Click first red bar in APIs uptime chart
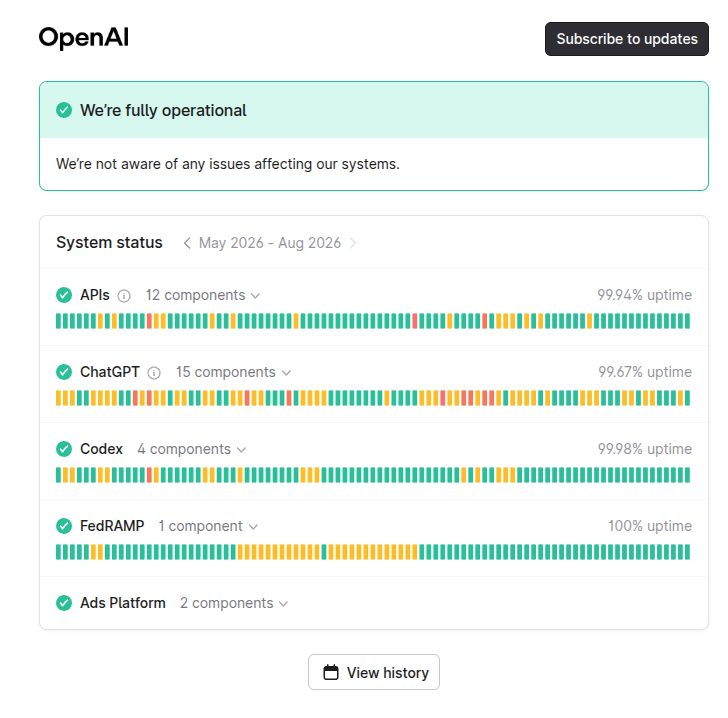 [x=150, y=321]
